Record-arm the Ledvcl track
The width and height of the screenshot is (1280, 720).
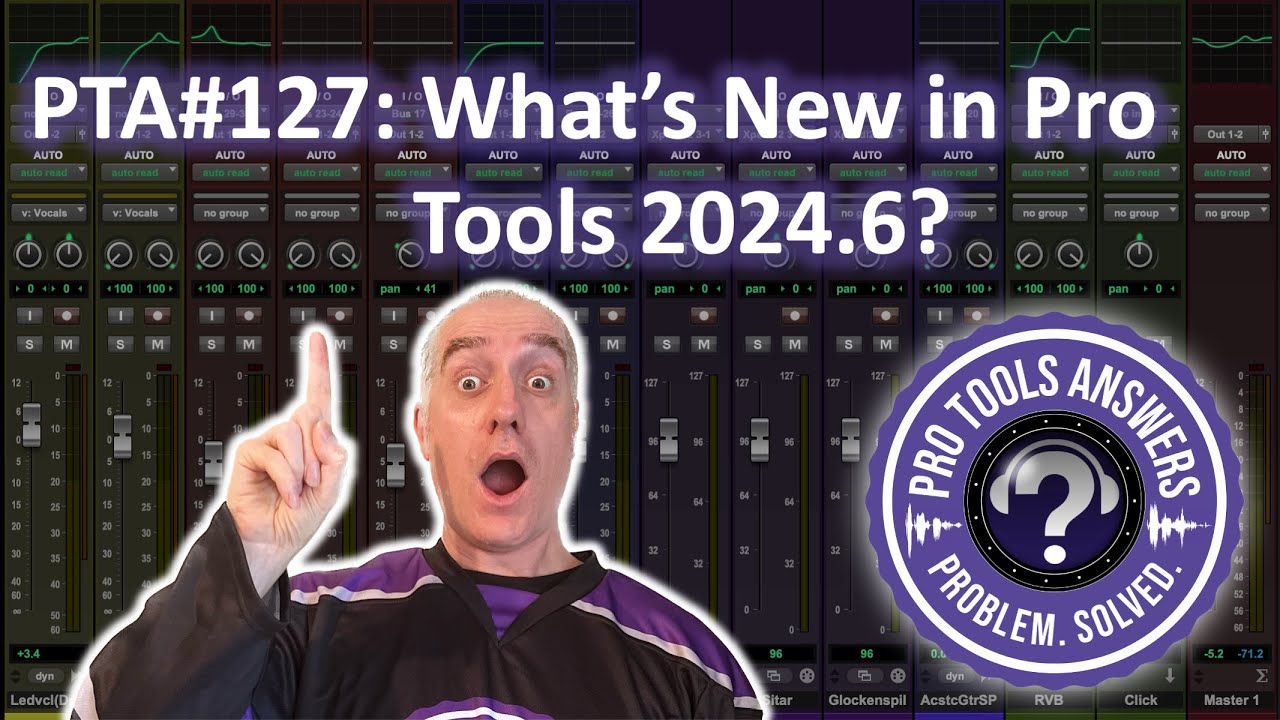click(66, 315)
